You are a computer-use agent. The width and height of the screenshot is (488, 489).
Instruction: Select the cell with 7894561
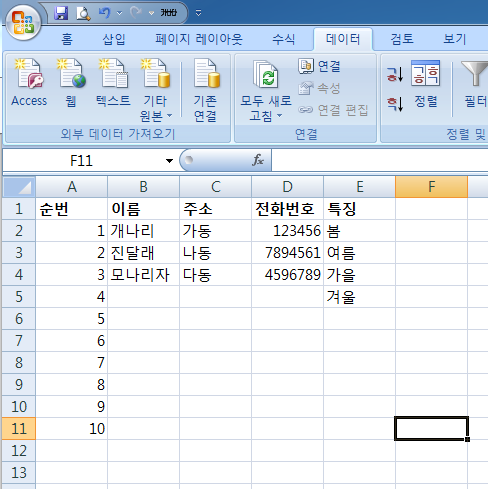(287, 253)
